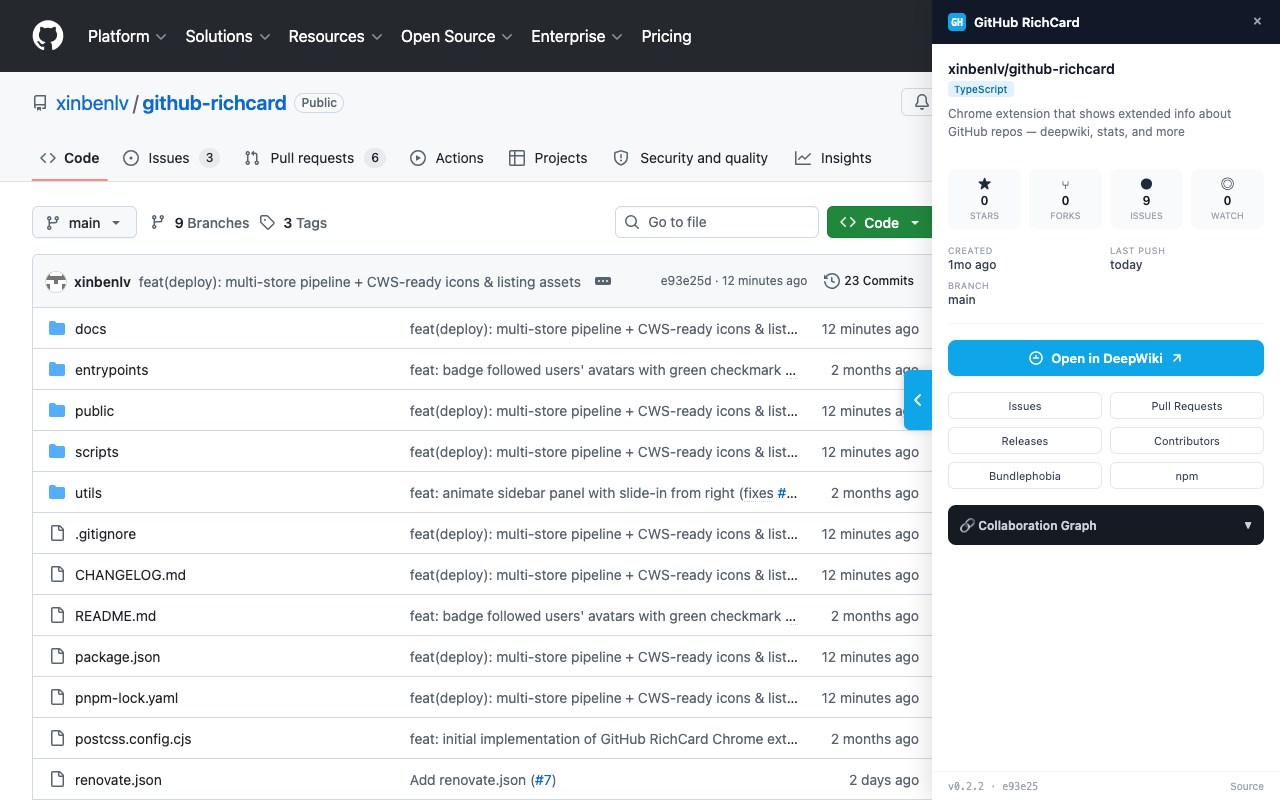1280x800 pixels.
Task: Open the Projects tab
Action: pos(548,158)
